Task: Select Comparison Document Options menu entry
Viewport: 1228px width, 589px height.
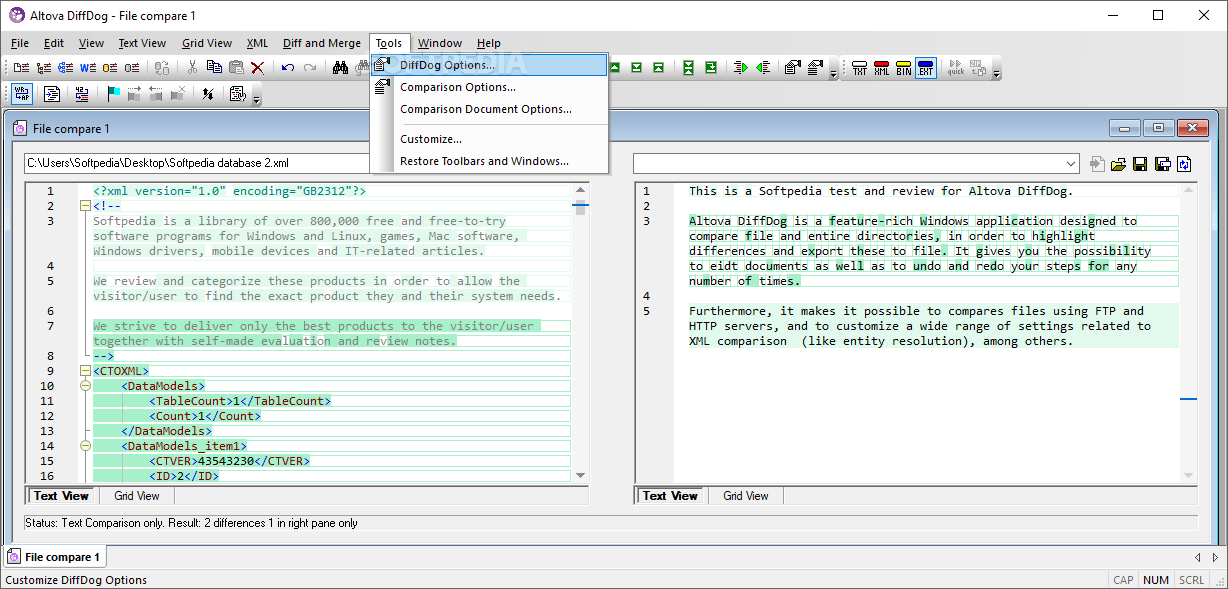Action: click(489, 109)
